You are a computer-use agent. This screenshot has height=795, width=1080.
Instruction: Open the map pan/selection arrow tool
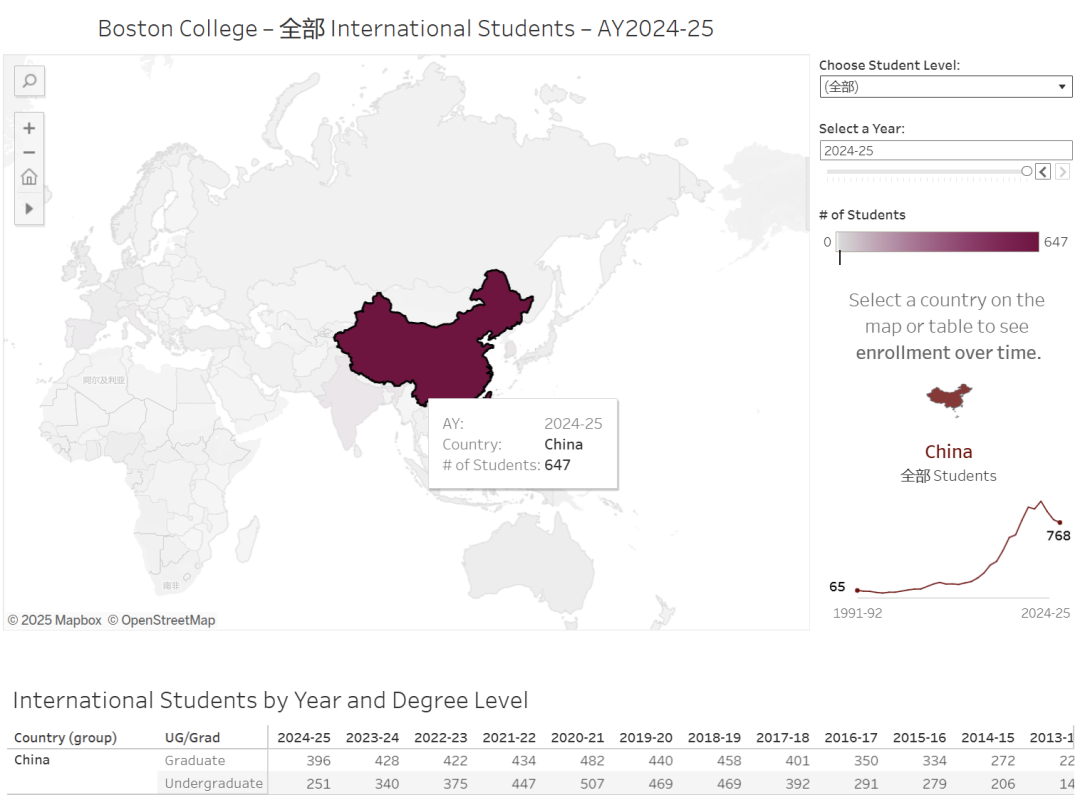click(x=28, y=209)
